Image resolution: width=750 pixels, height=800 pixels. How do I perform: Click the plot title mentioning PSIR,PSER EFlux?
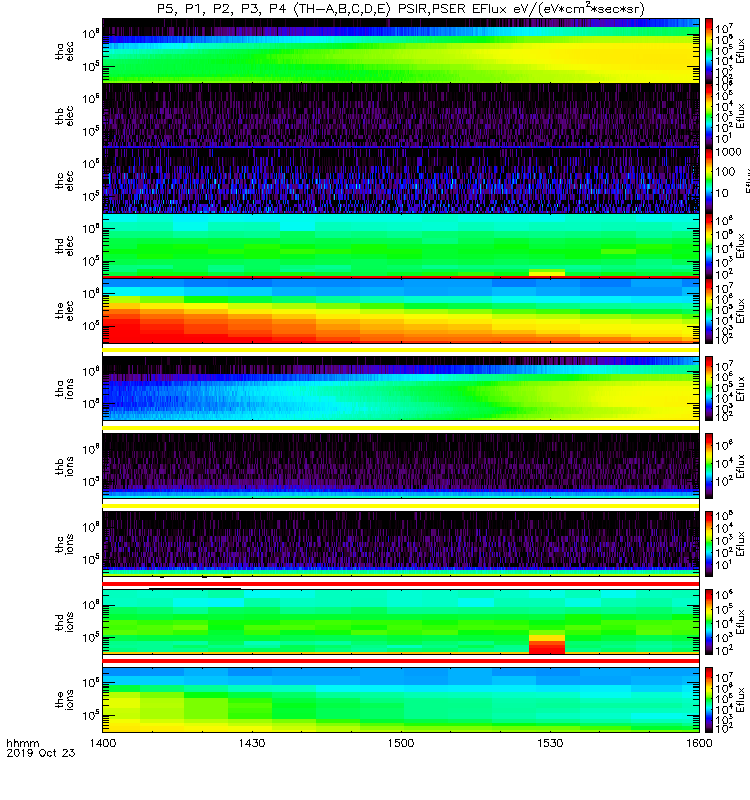[401, 9]
